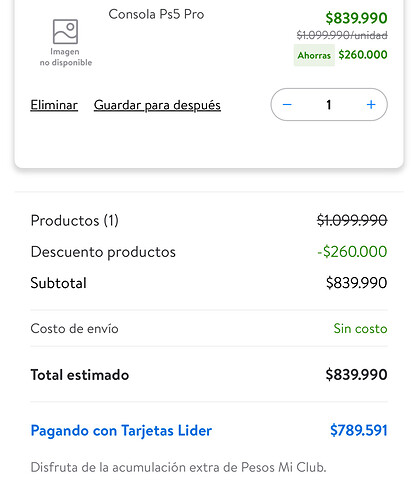Click Eliminar to remove the item
The image size is (419, 500).
[54, 105]
